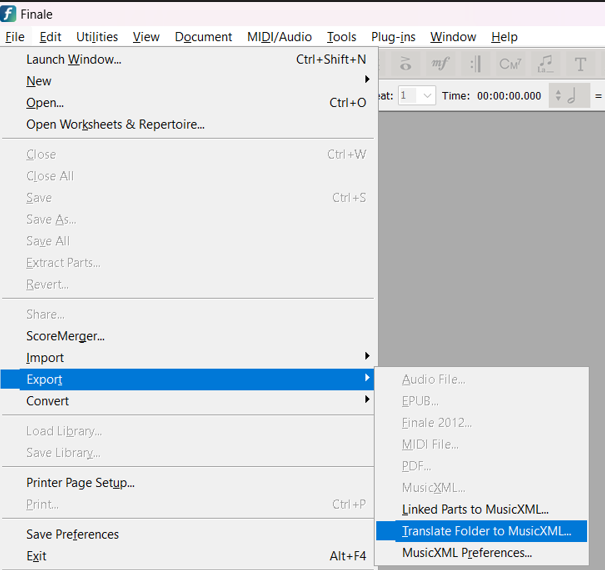Screen dimensions: 605x570
Task: Open the Plug-ins menu
Action: point(393,37)
